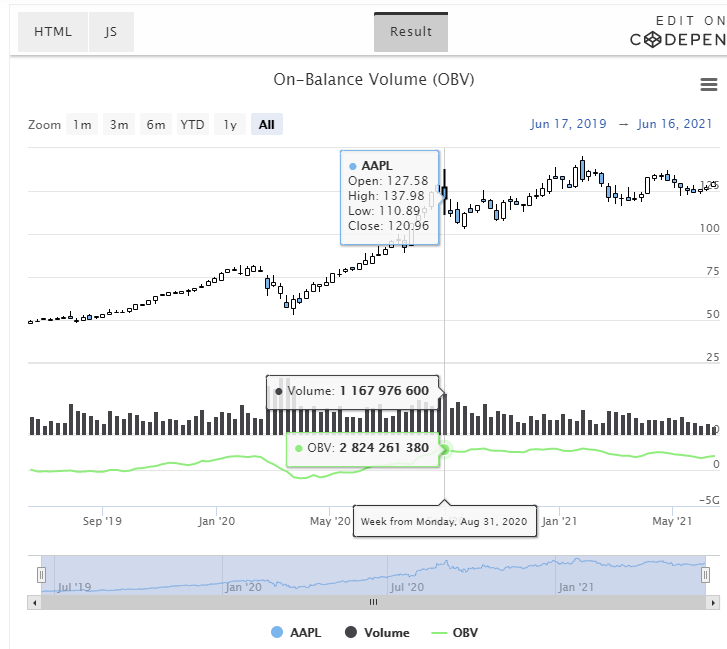Click 'Week from Monday, Aug 31, 2020' label

(x=444, y=522)
